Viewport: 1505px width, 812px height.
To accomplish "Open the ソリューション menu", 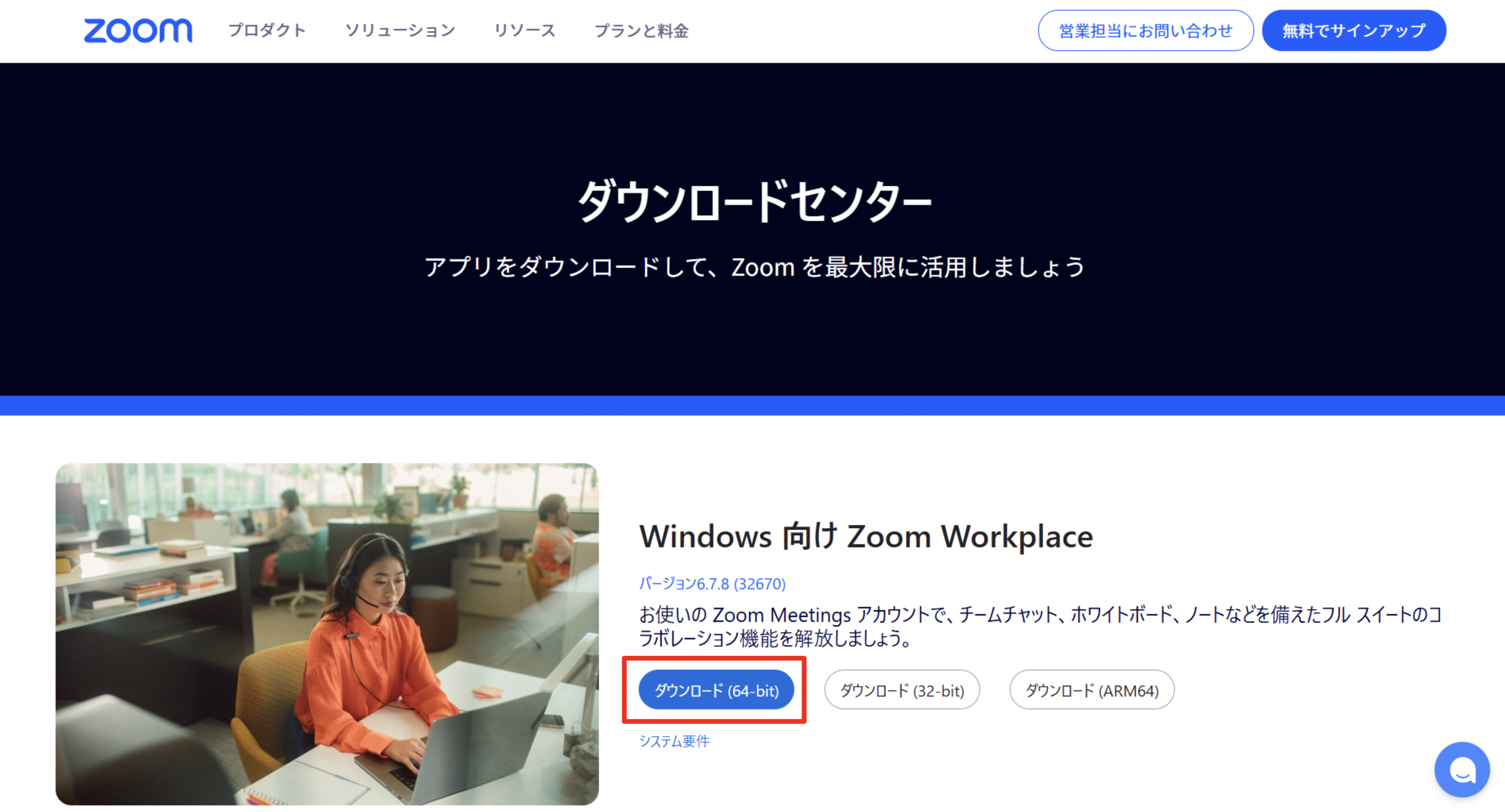I will (x=400, y=30).
